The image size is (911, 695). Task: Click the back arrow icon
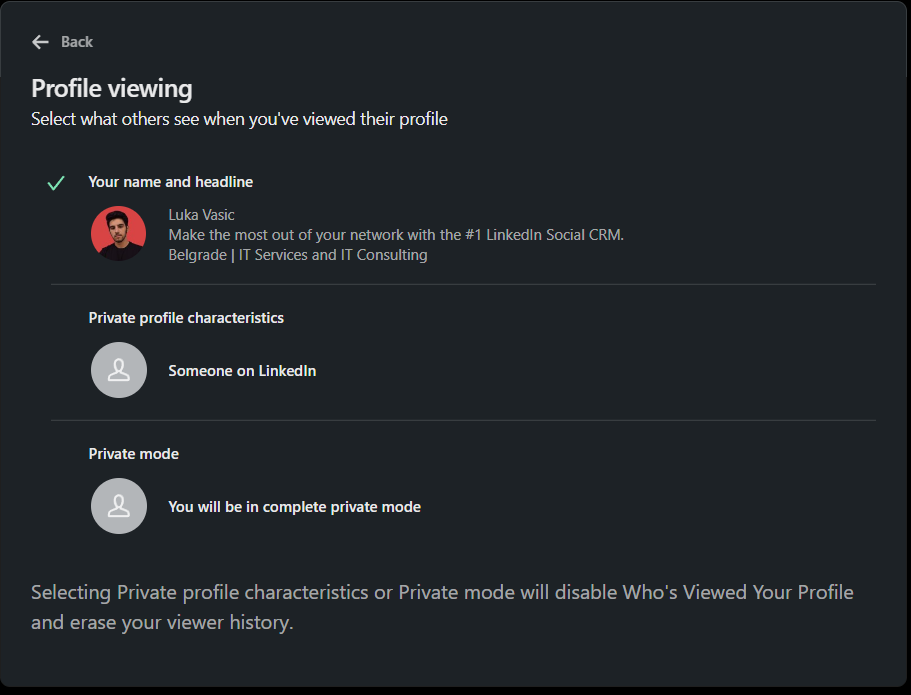coord(40,42)
